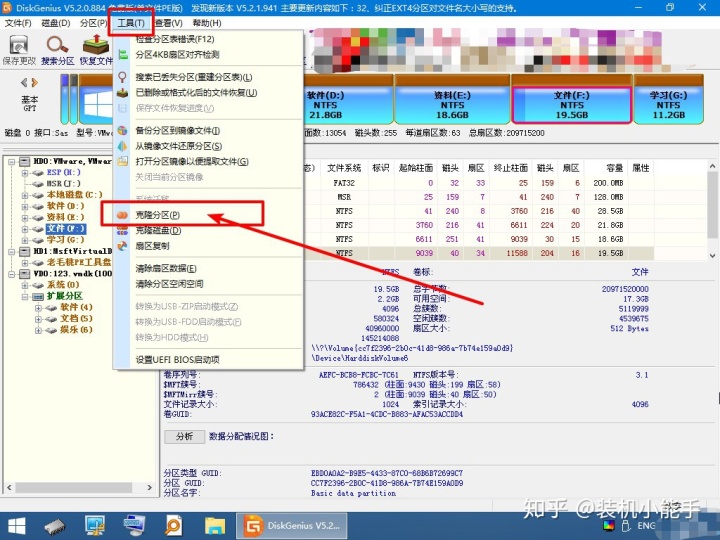Choose 克隆分区(P) from the tools menu
The image size is (720, 540).
[158, 215]
